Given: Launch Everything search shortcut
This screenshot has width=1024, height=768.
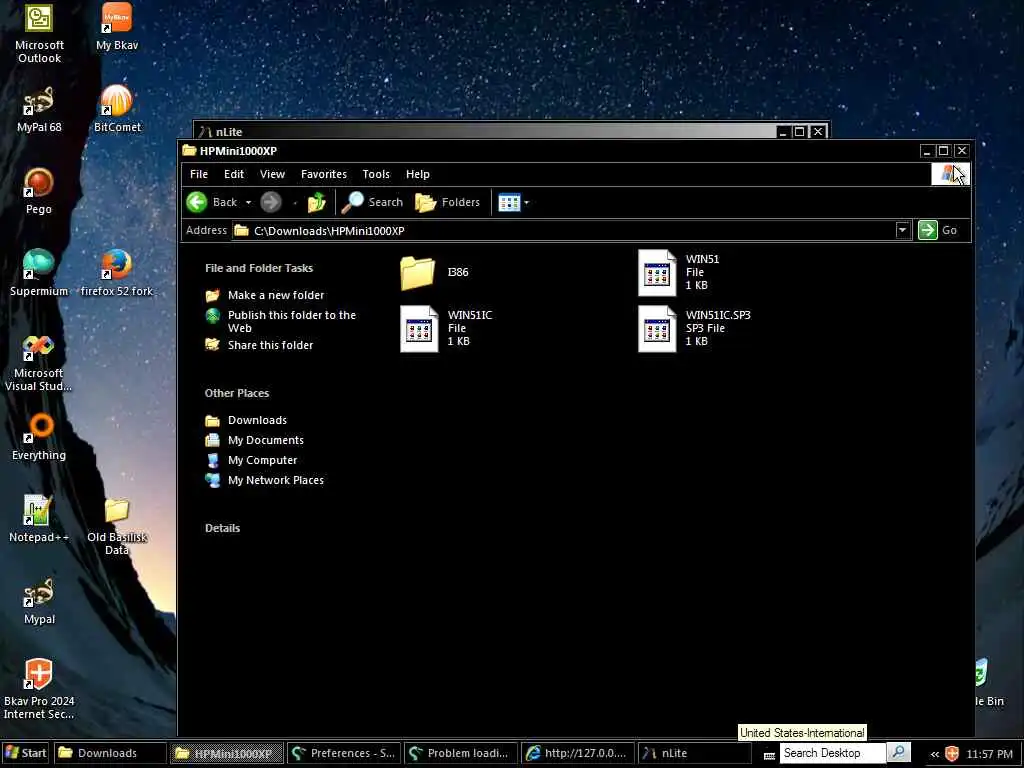Looking at the screenshot, I should [x=39, y=438].
